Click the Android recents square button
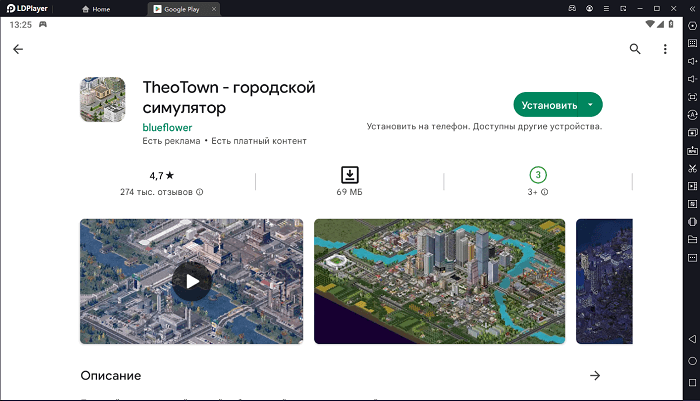This screenshot has width=700, height=401. click(x=692, y=383)
